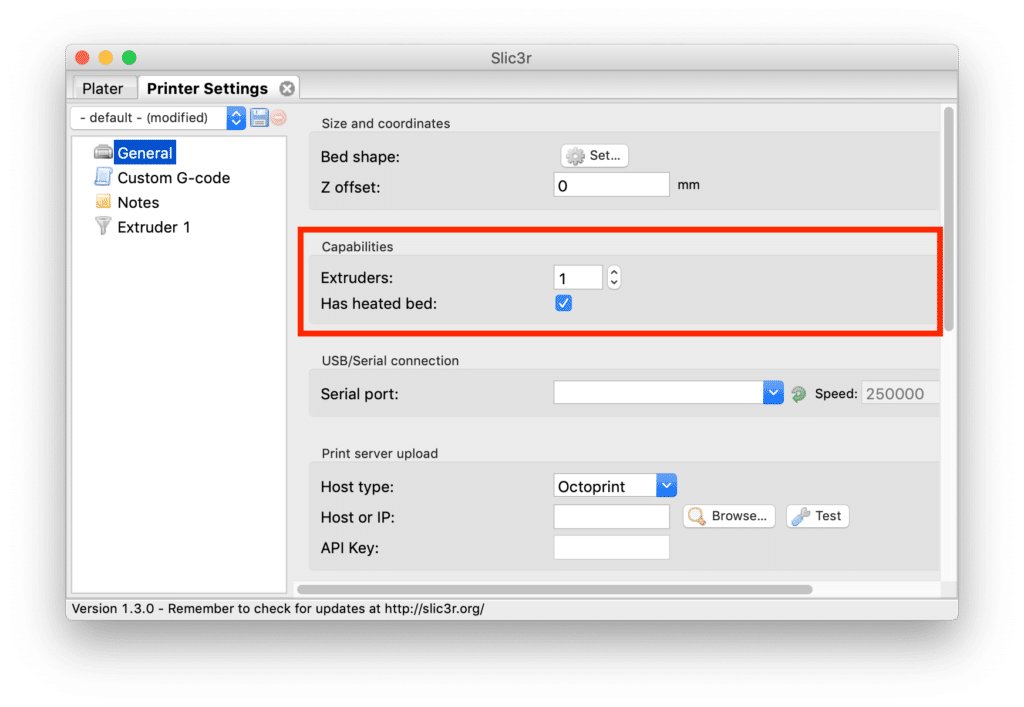The height and width of the screenshot is (707, 1024).
Task: Click the Bed shape Set button
Action: pos(594,156)
